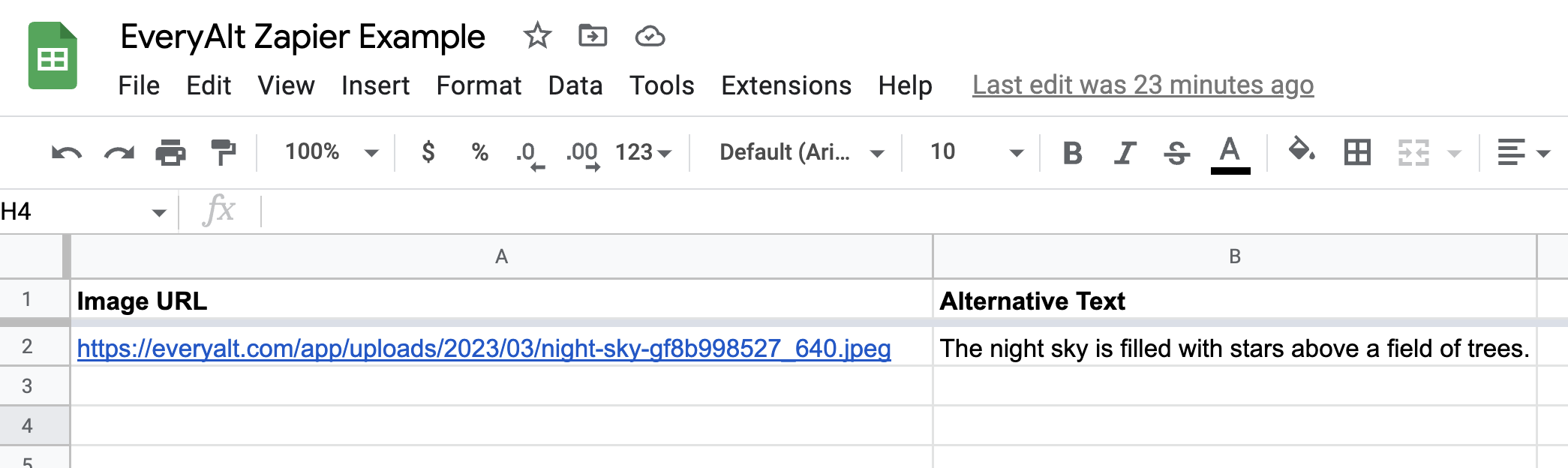1568x468 pixels.
Task: Toggle Bold formatting
Action: point(1073,153)
